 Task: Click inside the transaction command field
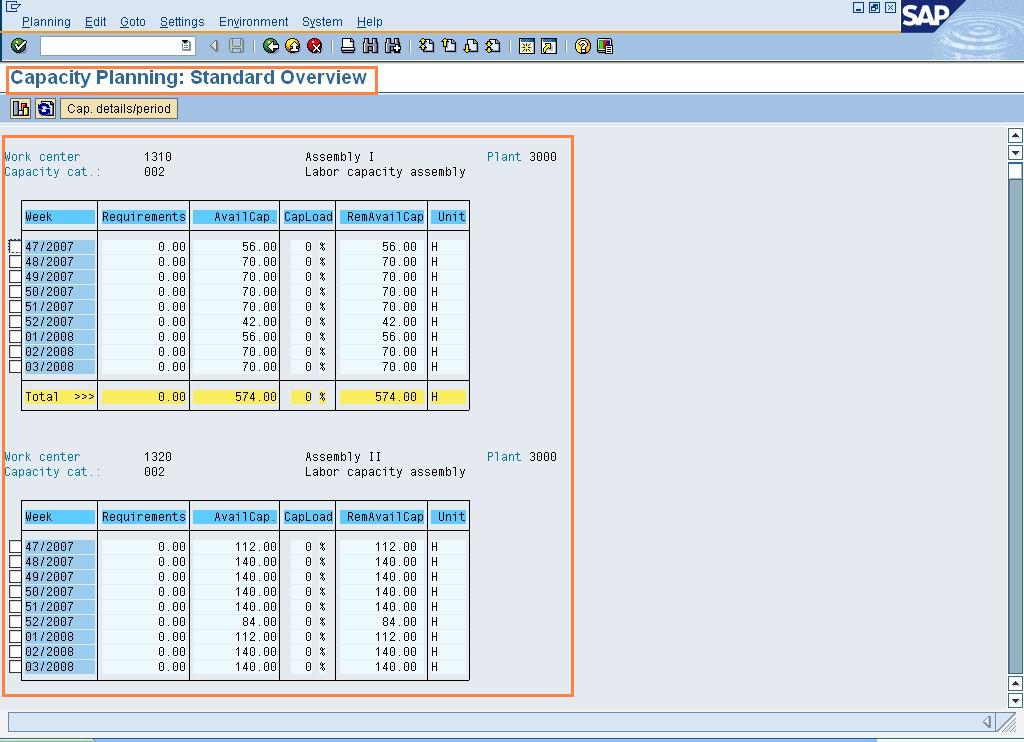pyautogui.click(x=110, y=46)
